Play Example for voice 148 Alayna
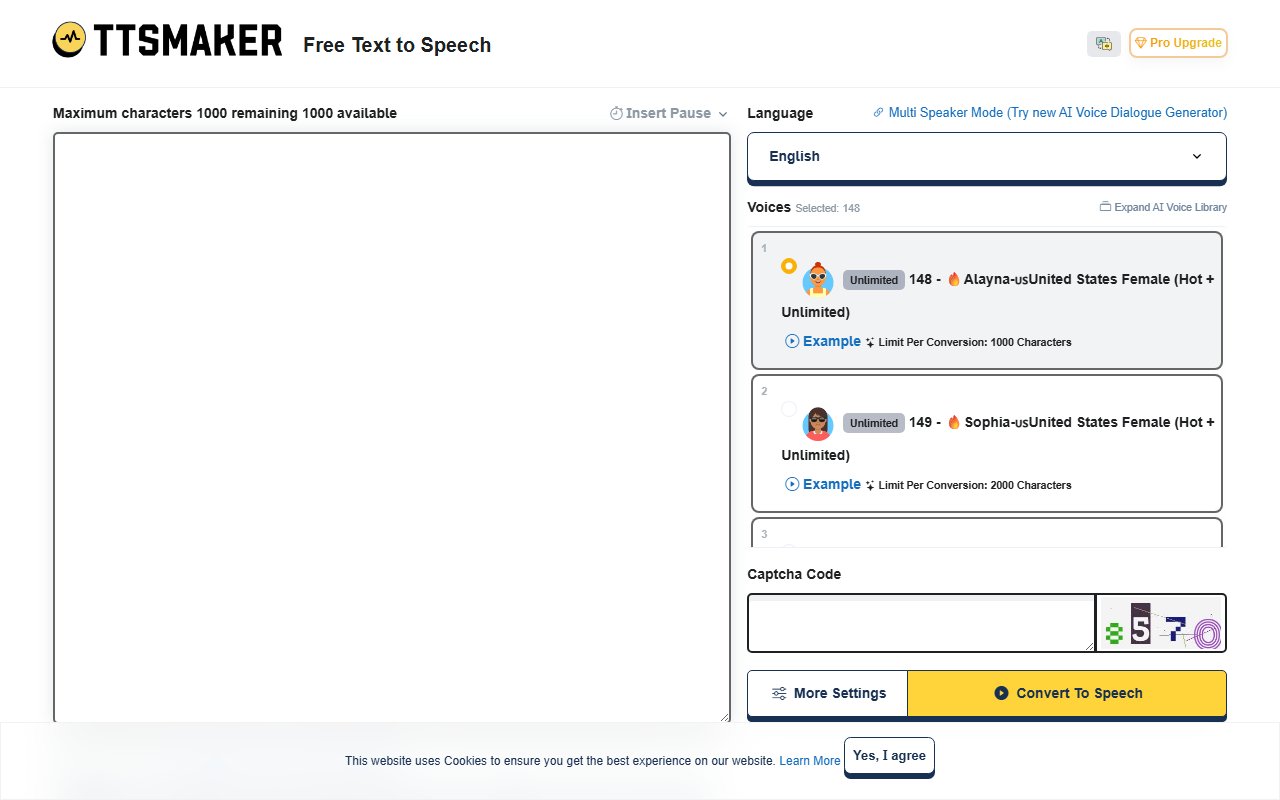This screenshot has width=1280, height=800. pos(823,341)
